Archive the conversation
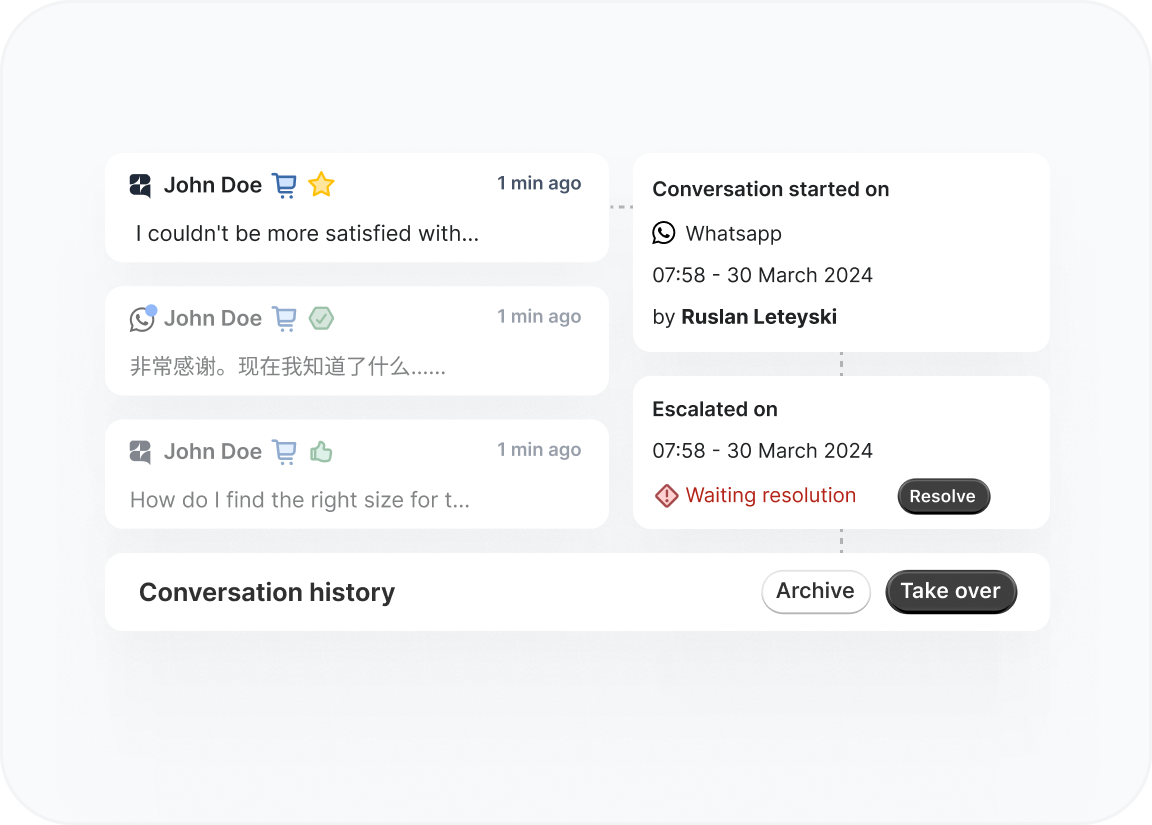Image resolution: width=1152 pixels, height=825 pixels. [x=815, y=591]
